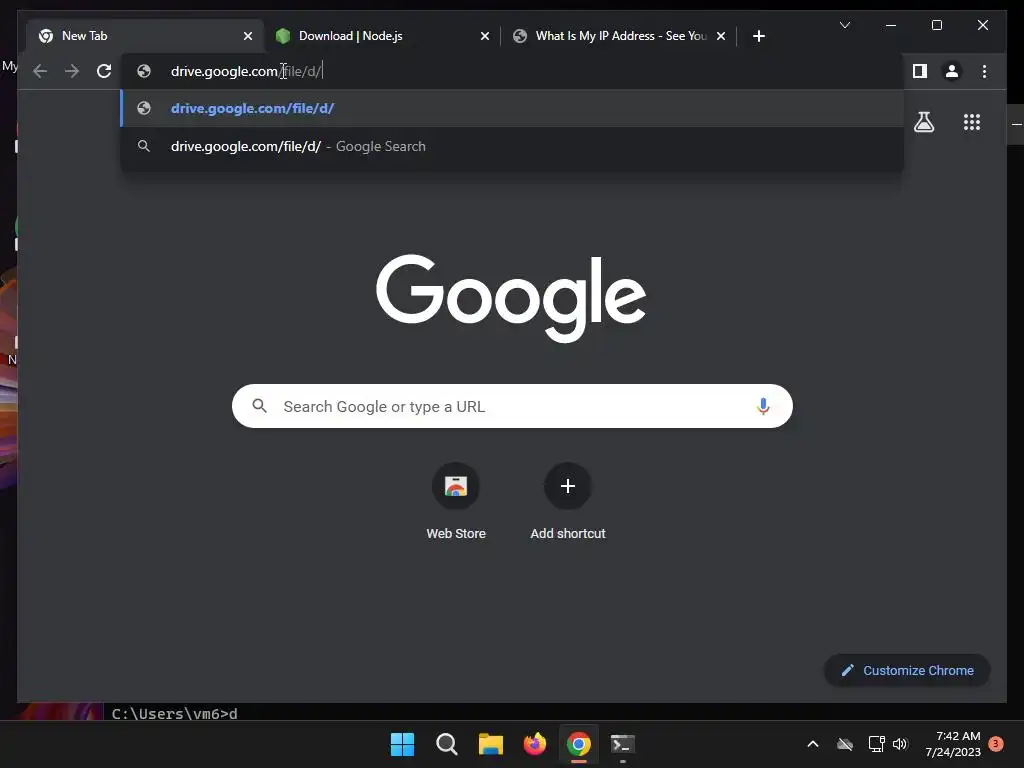Open the Chrome Labs flask icon
The height and width of the screenshot is (768, 1024).
coord(923,122)
